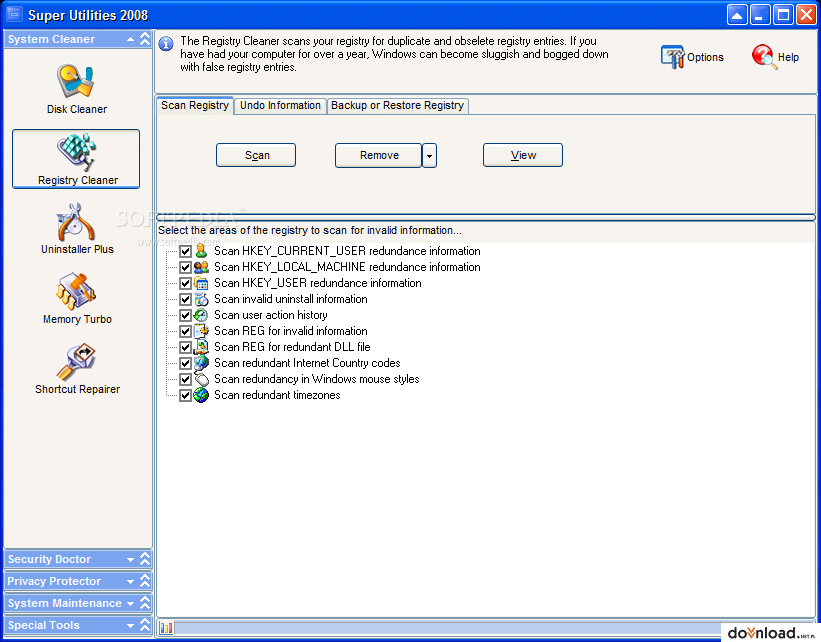Click the invalid uninstall information icon
This screenshot has height=642, width=821.
(201, 299)
